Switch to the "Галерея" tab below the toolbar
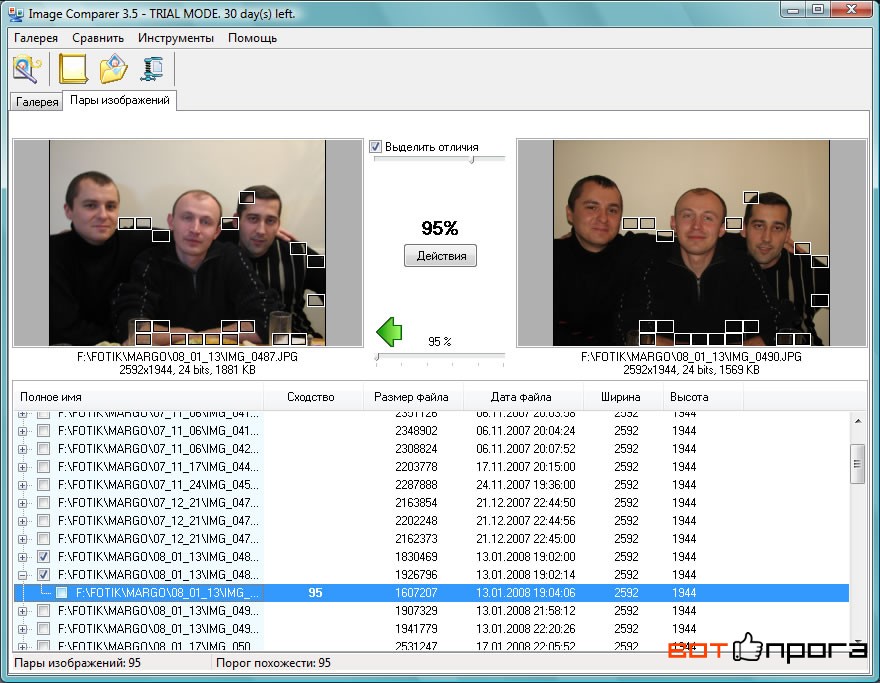This screenshot has height=683, width=880. tap(37, 102)
